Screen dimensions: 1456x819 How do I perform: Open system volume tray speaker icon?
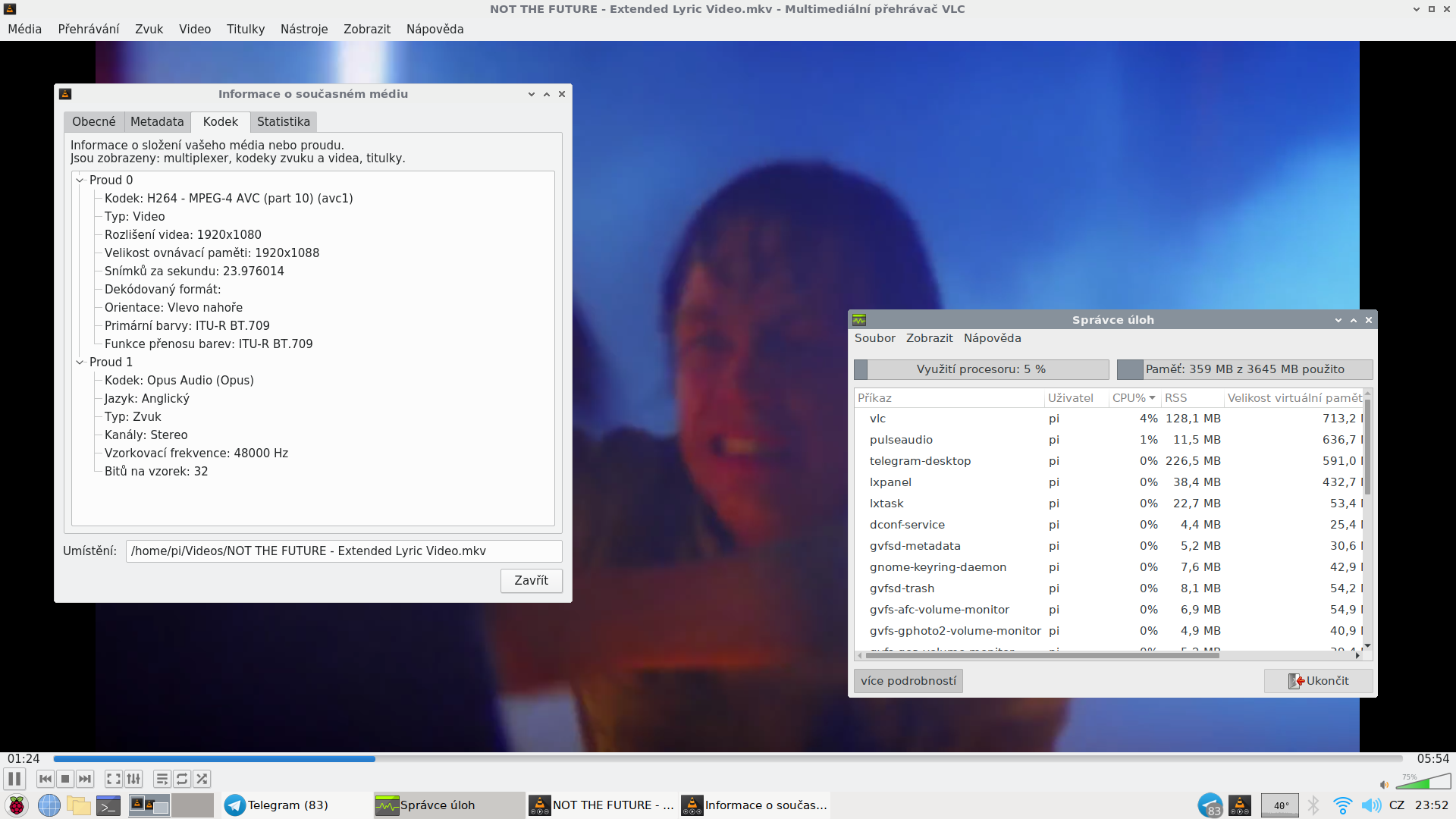click(1371, 805)
